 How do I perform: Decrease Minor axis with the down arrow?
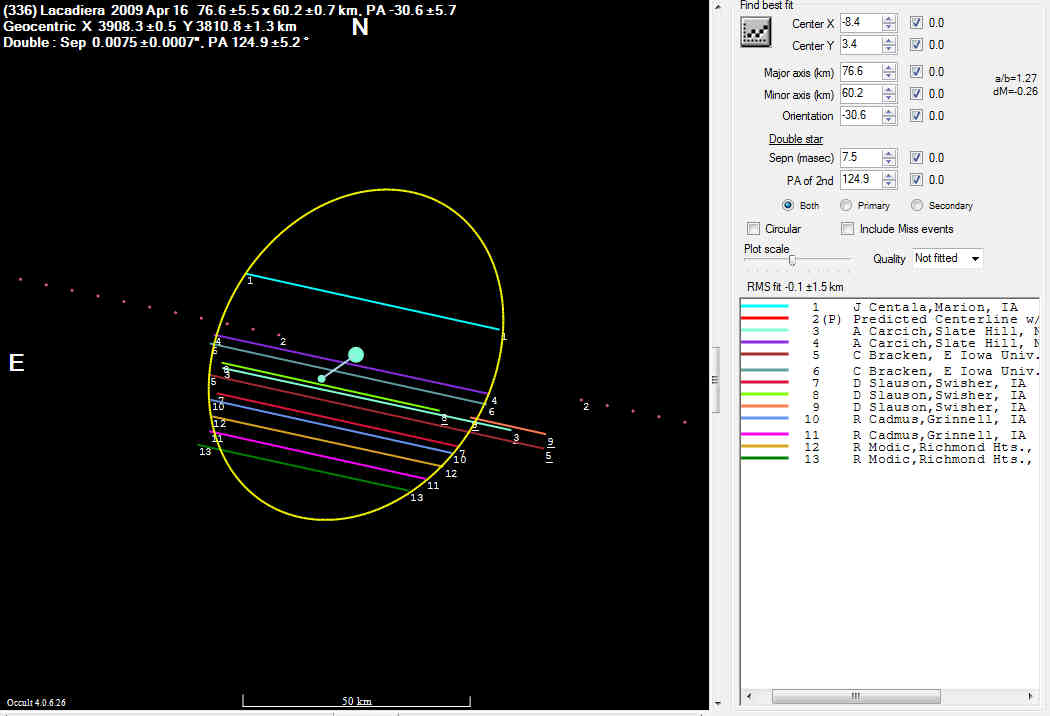click(x=889, y=98)
